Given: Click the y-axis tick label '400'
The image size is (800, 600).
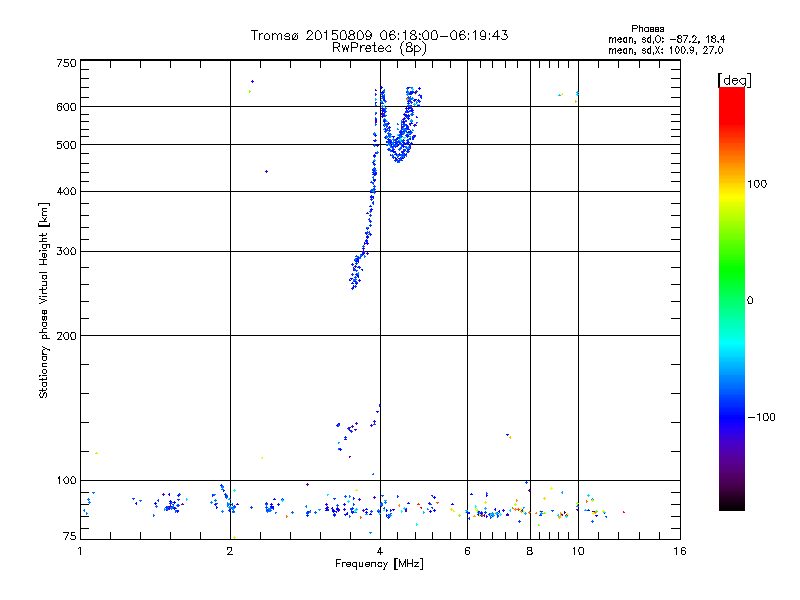Looking at the screenshot, I should click(66, 191).
